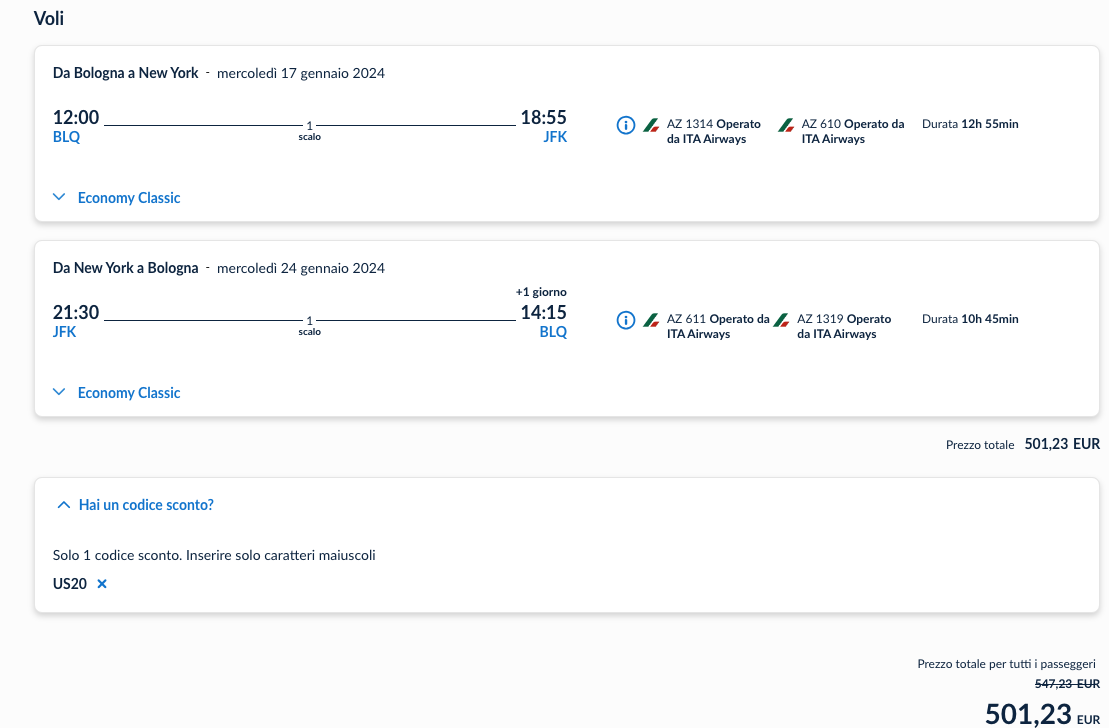Click '1 scalo' on outbound flight line
The height and width of the screenshot is (728, 1109).
click(310, 131)
